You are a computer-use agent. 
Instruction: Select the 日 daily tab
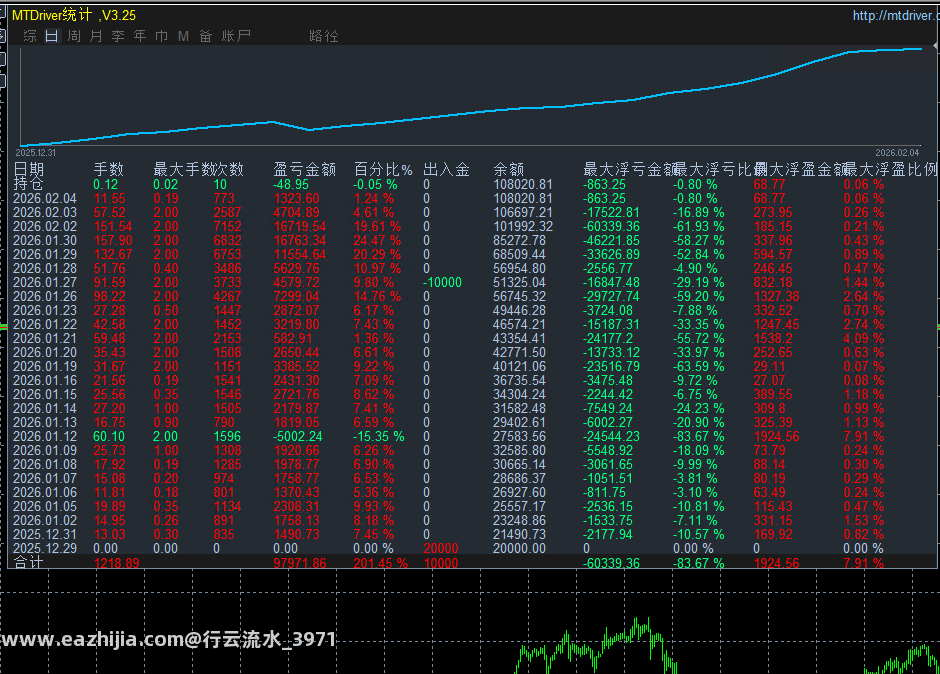click(x=52, y=36)
